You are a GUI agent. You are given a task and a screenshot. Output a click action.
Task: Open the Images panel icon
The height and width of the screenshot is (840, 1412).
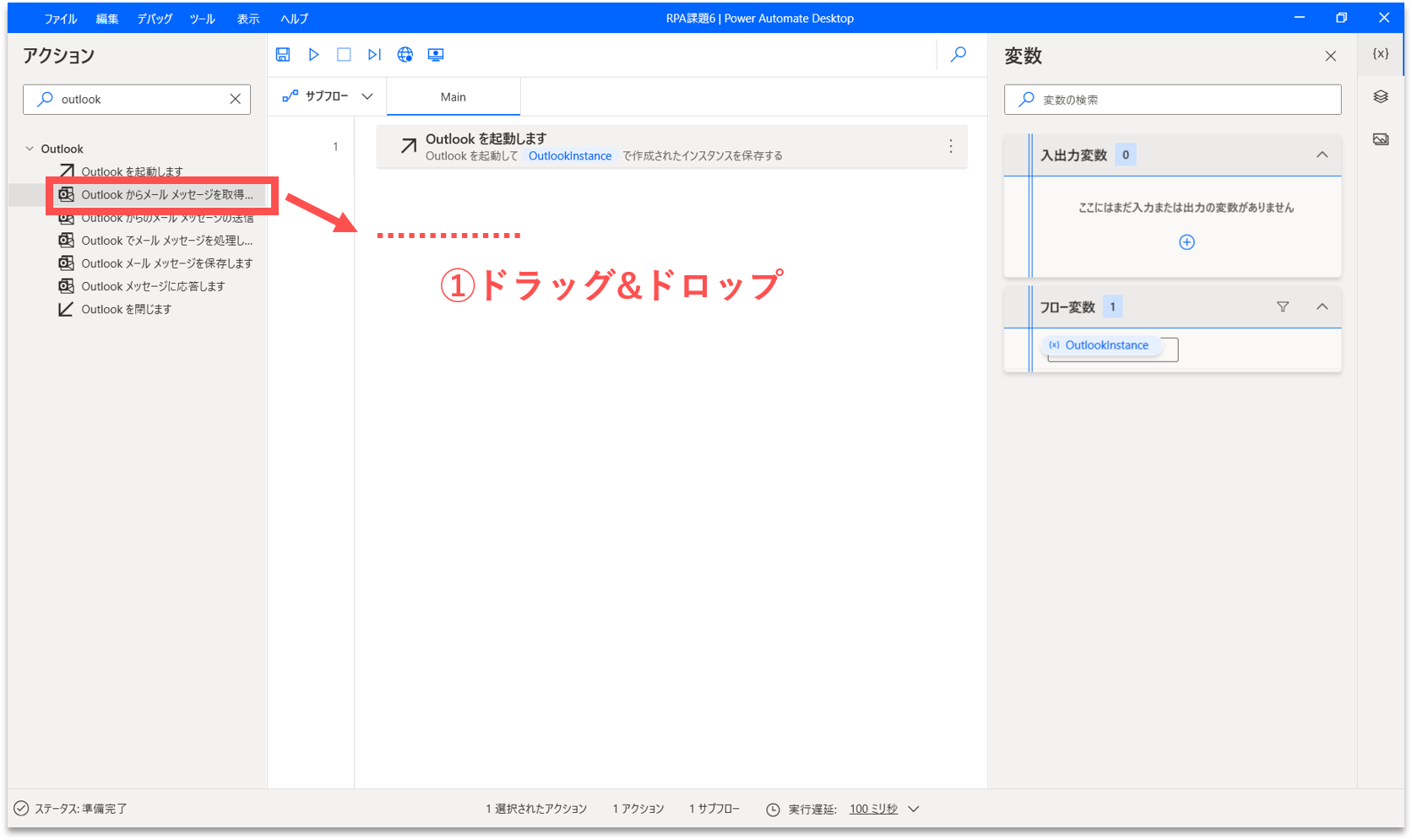(1381, 139)
